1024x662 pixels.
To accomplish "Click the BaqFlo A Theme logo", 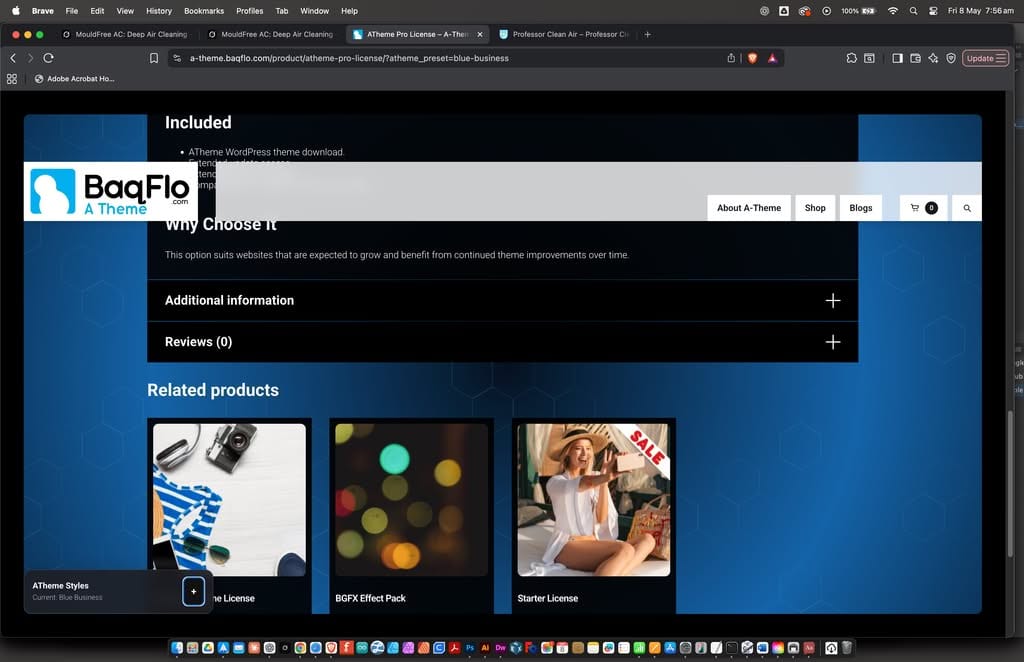I will tap(110, 191).
